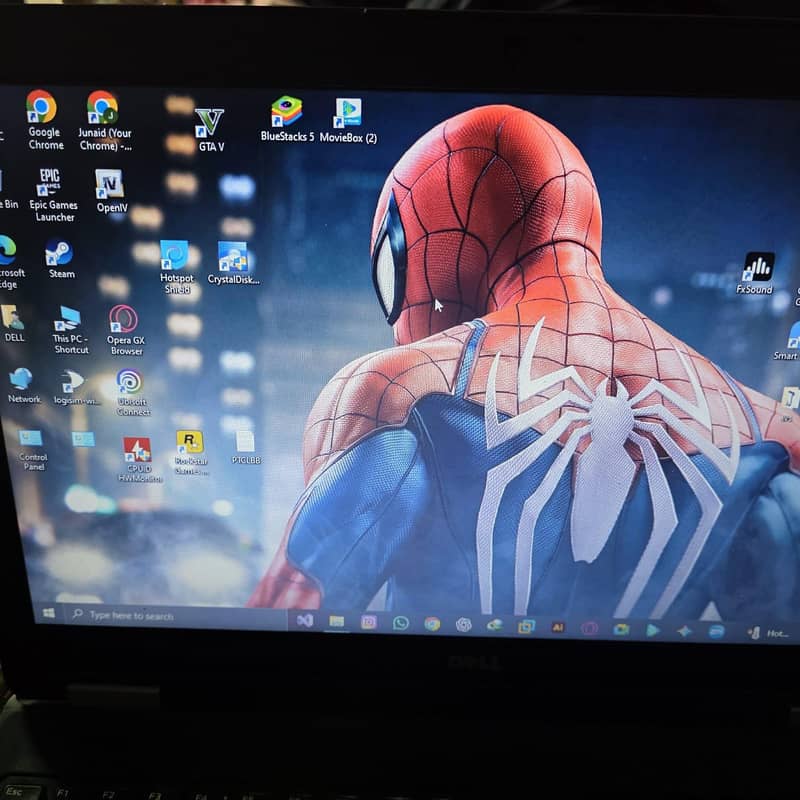Launch the Steam desktop shortcut
The height and width of the screenshot is (800, 800).
click(x=60, y=260)
